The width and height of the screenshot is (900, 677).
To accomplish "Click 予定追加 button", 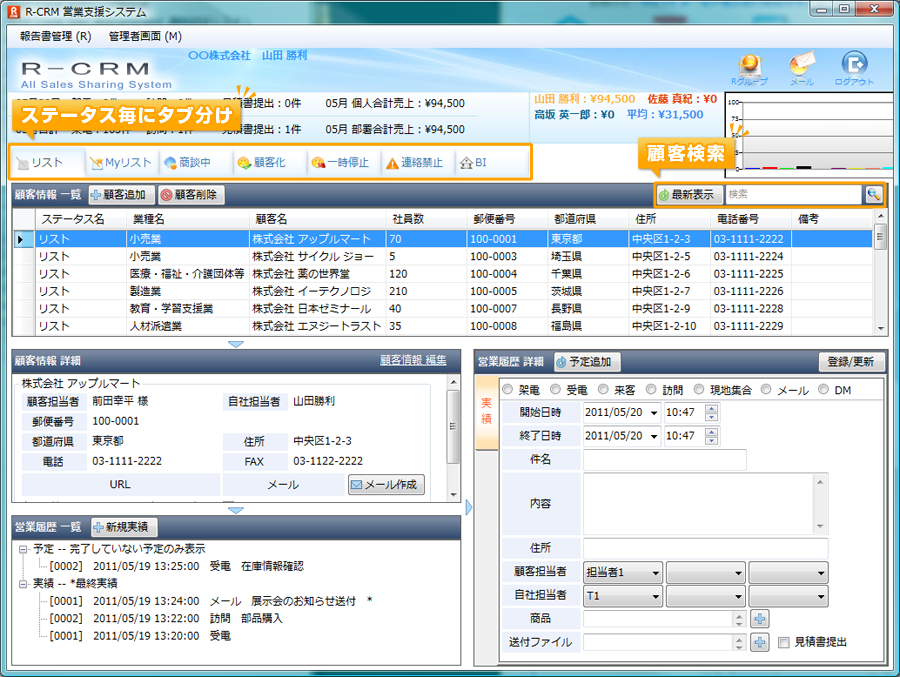I will 587,362.
